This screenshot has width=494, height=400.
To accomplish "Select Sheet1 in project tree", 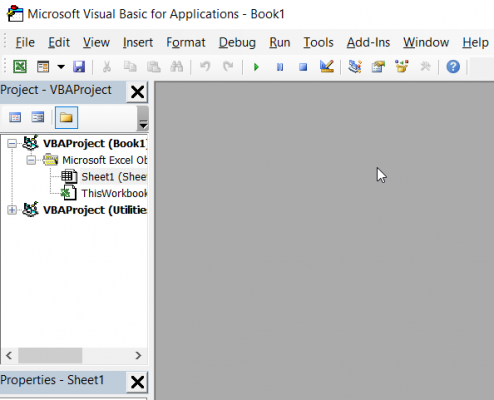I will (114, 177).
